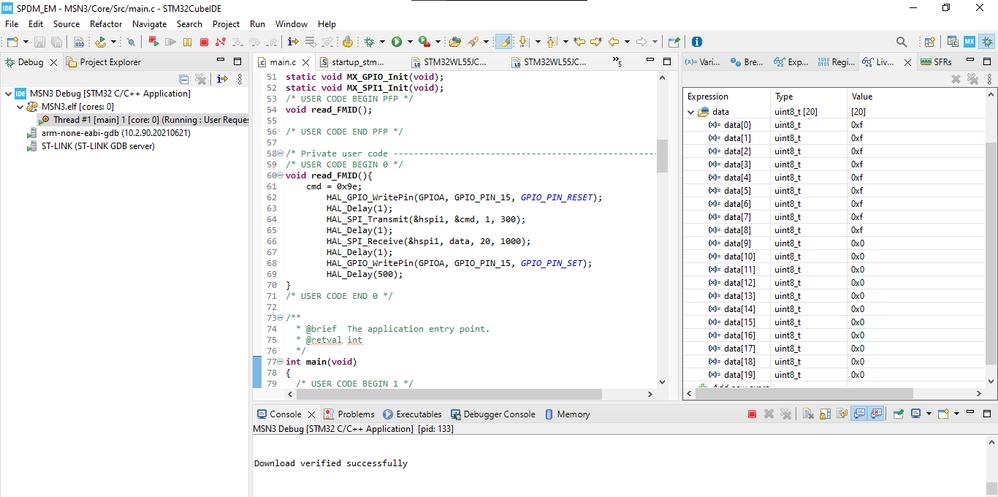Fold the read_FMID function at line 60
The image size is (998, 497).
tap(281, 176)
